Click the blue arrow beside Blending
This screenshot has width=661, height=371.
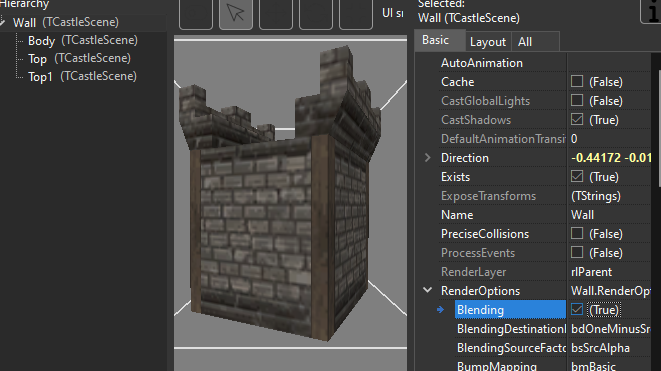point(441,310)
